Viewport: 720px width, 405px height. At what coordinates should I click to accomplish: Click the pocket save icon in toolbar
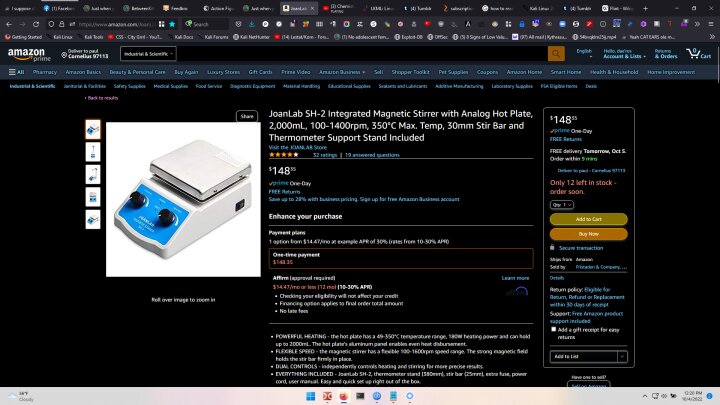click(x=238, y=24)
